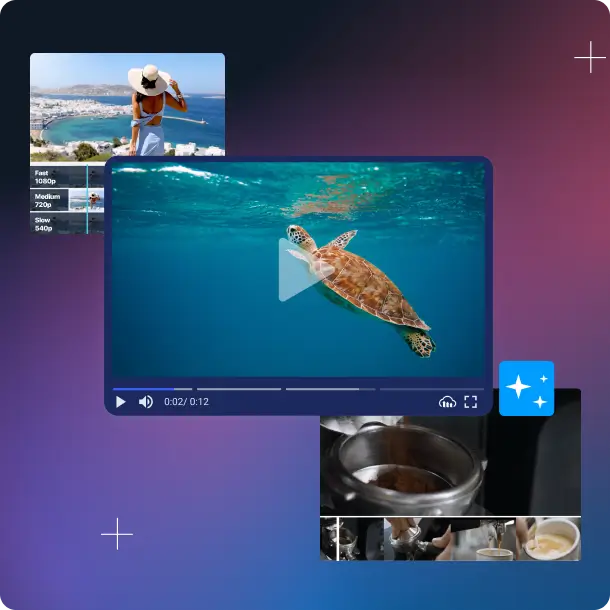Open the cloud analytics icon in the player
This screenshot has height=610, width=610.
point(447,402)
